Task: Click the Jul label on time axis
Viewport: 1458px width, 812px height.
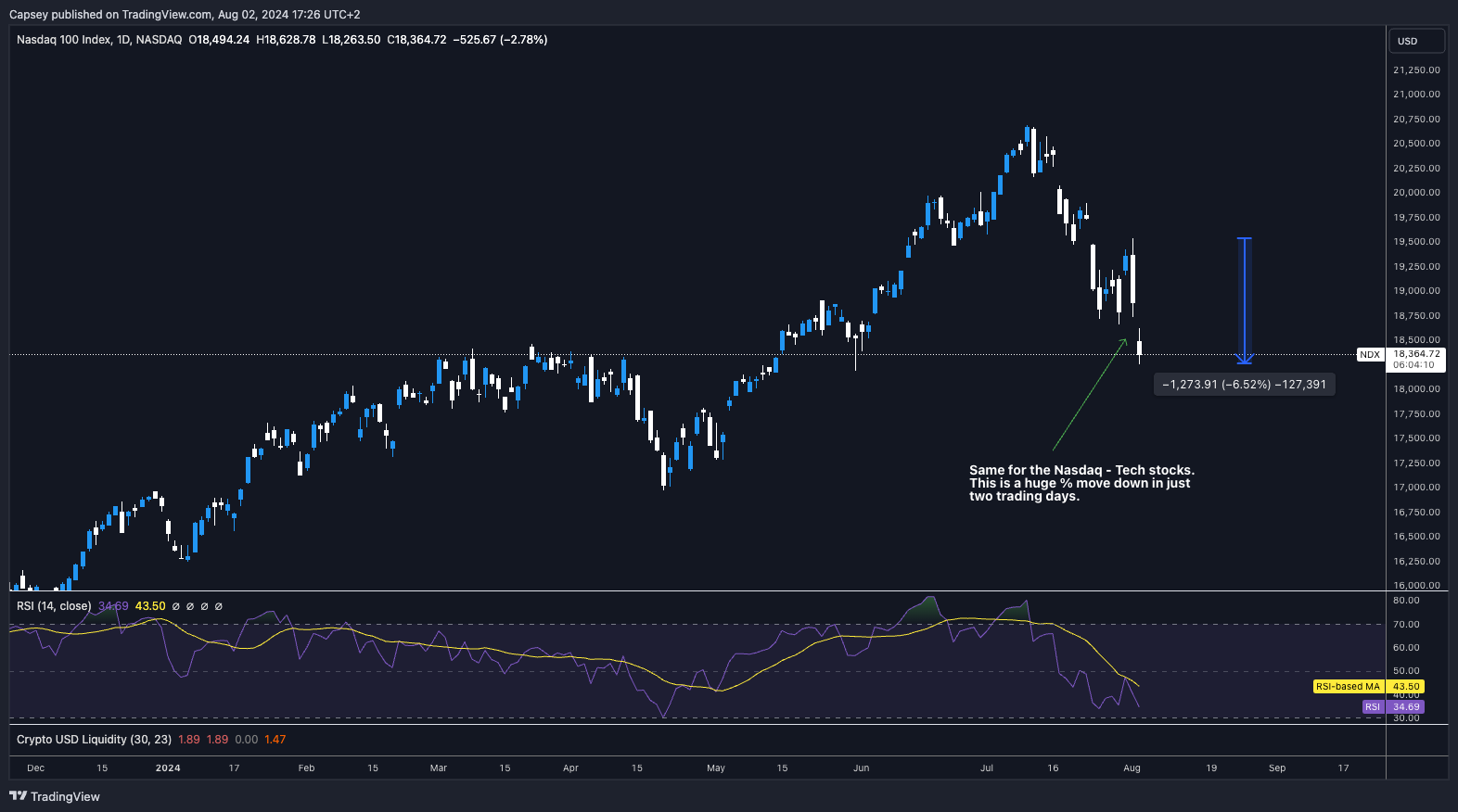Action: click(x=987, y=768)
